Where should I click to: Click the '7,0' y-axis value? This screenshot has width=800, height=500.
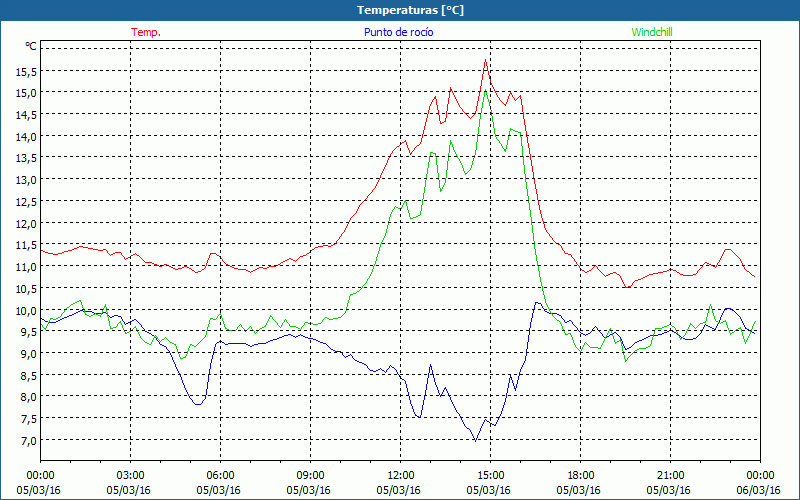[x=29, y=441]
